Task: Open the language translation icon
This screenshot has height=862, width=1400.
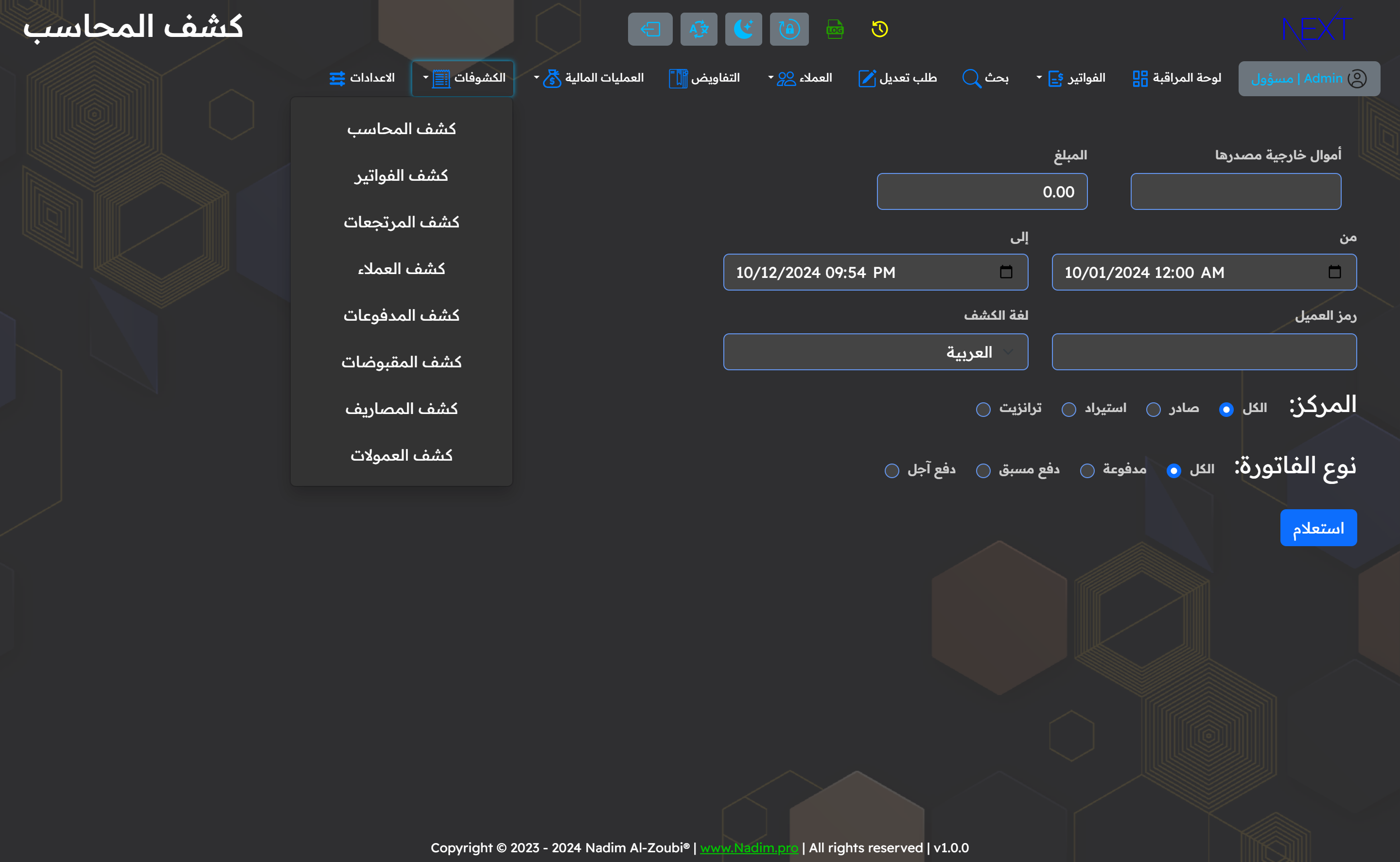Action: pos(699,29)
